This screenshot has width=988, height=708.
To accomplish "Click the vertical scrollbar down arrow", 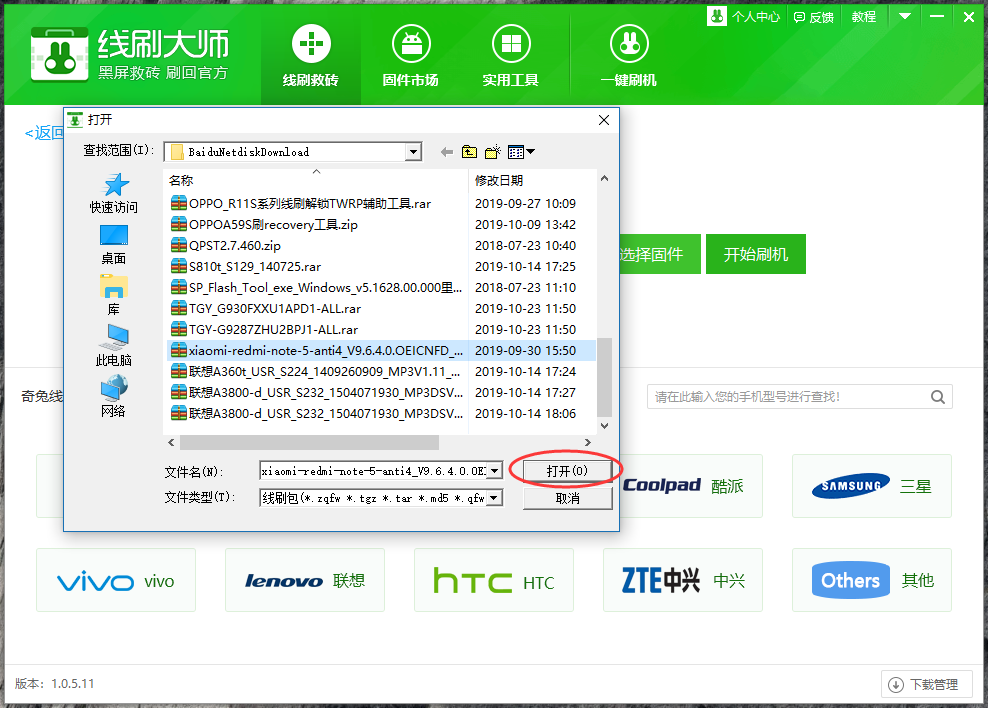I will coord(604,426).
